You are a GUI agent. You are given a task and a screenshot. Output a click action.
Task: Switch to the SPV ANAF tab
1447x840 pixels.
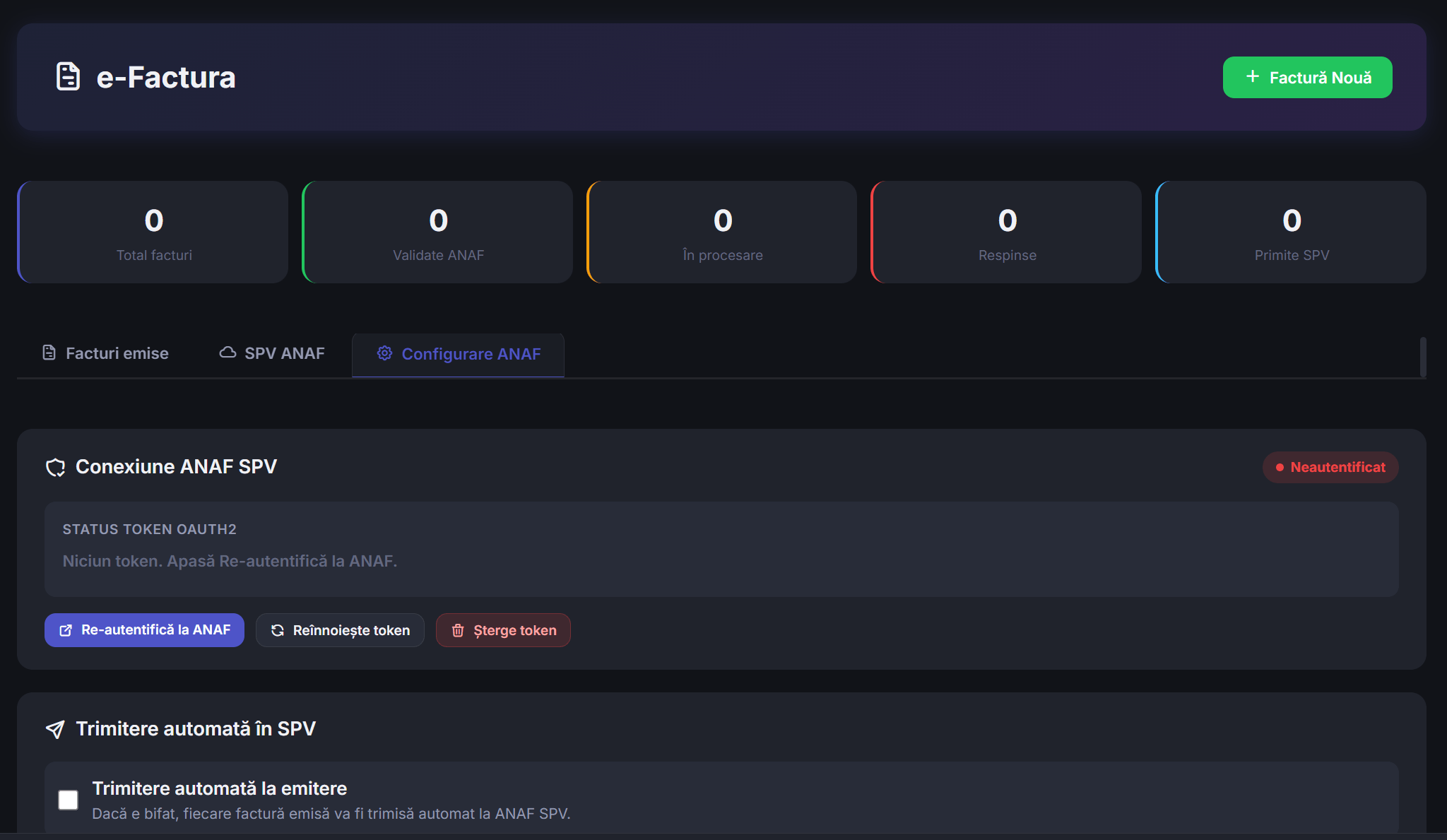(x=272, y=353)
